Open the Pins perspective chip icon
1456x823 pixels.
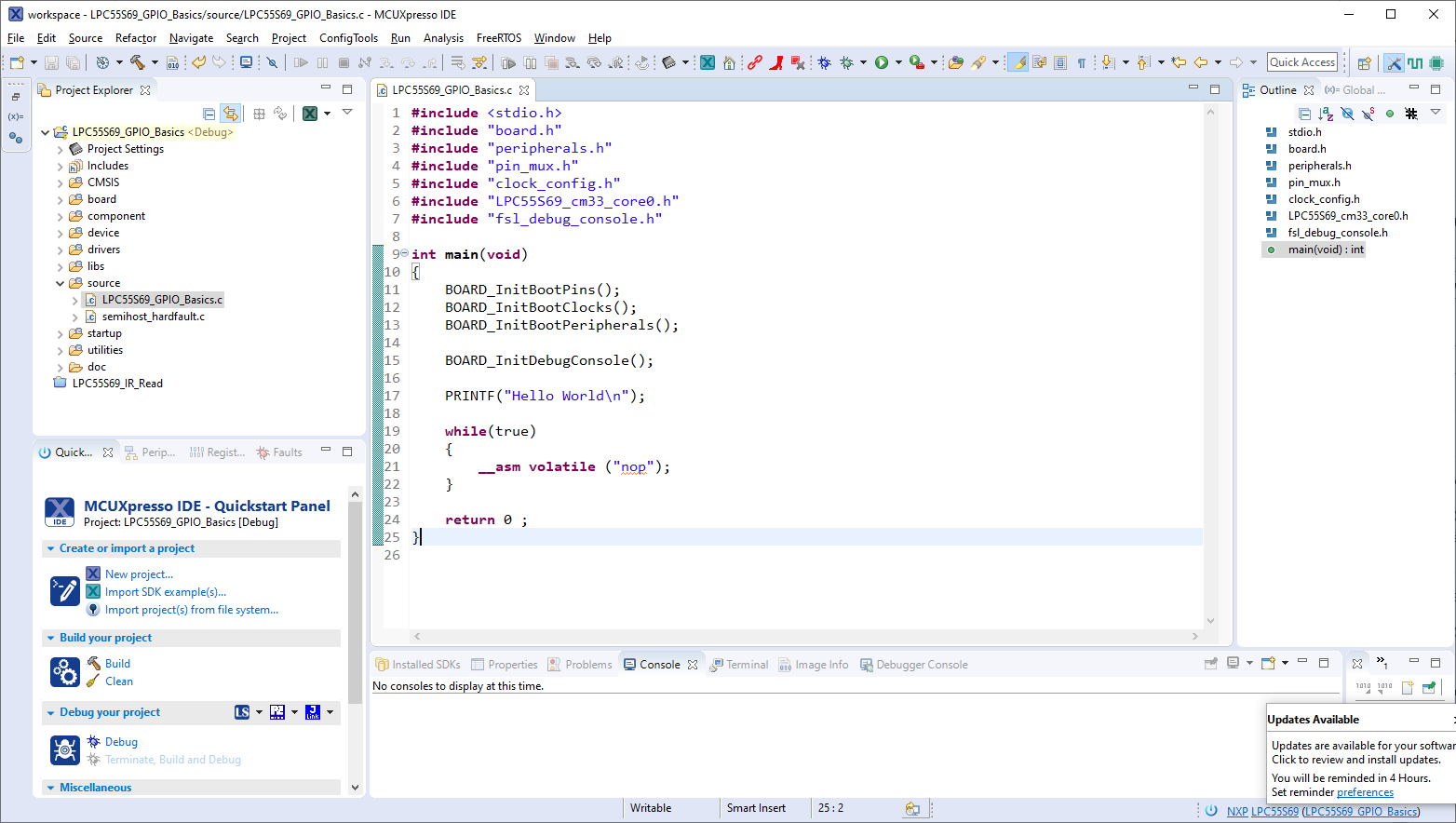(x=1436, y=63)
